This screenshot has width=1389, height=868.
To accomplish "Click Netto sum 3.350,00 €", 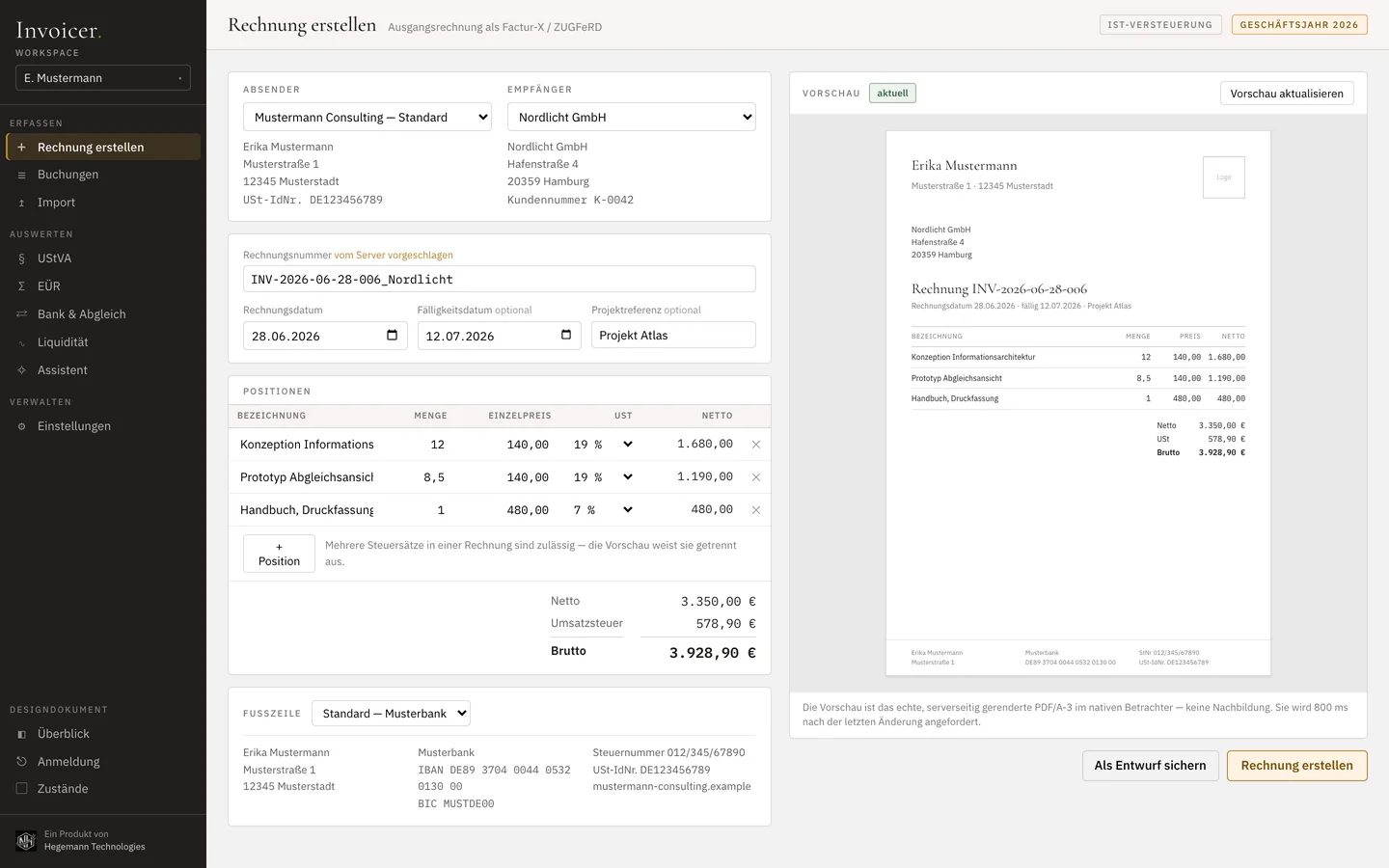I will (x=719, y=601).
